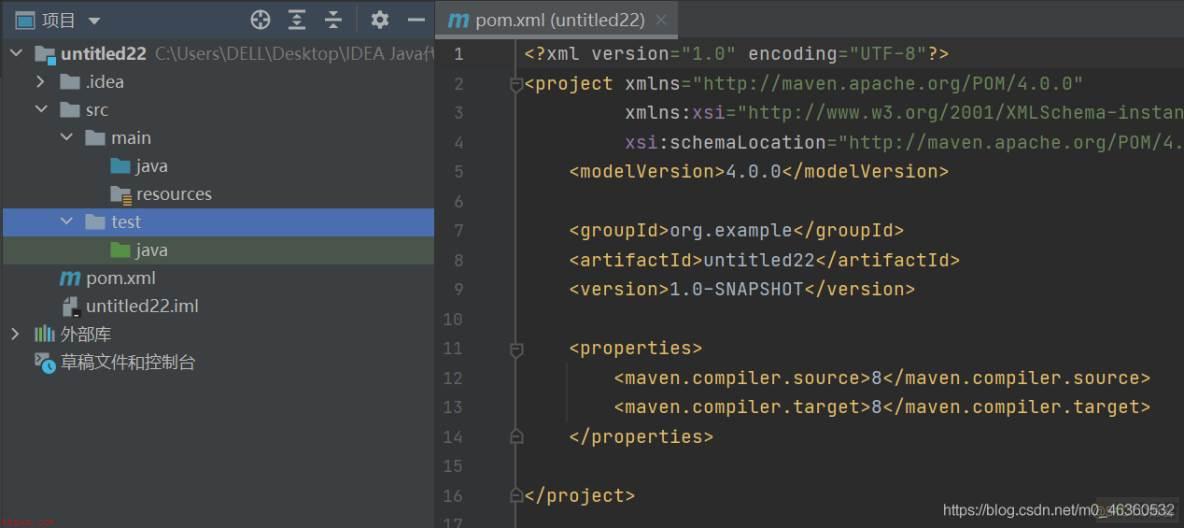
Task: Select 草稿文件和控制台 tree item
Action: click(x=128, y=363)
